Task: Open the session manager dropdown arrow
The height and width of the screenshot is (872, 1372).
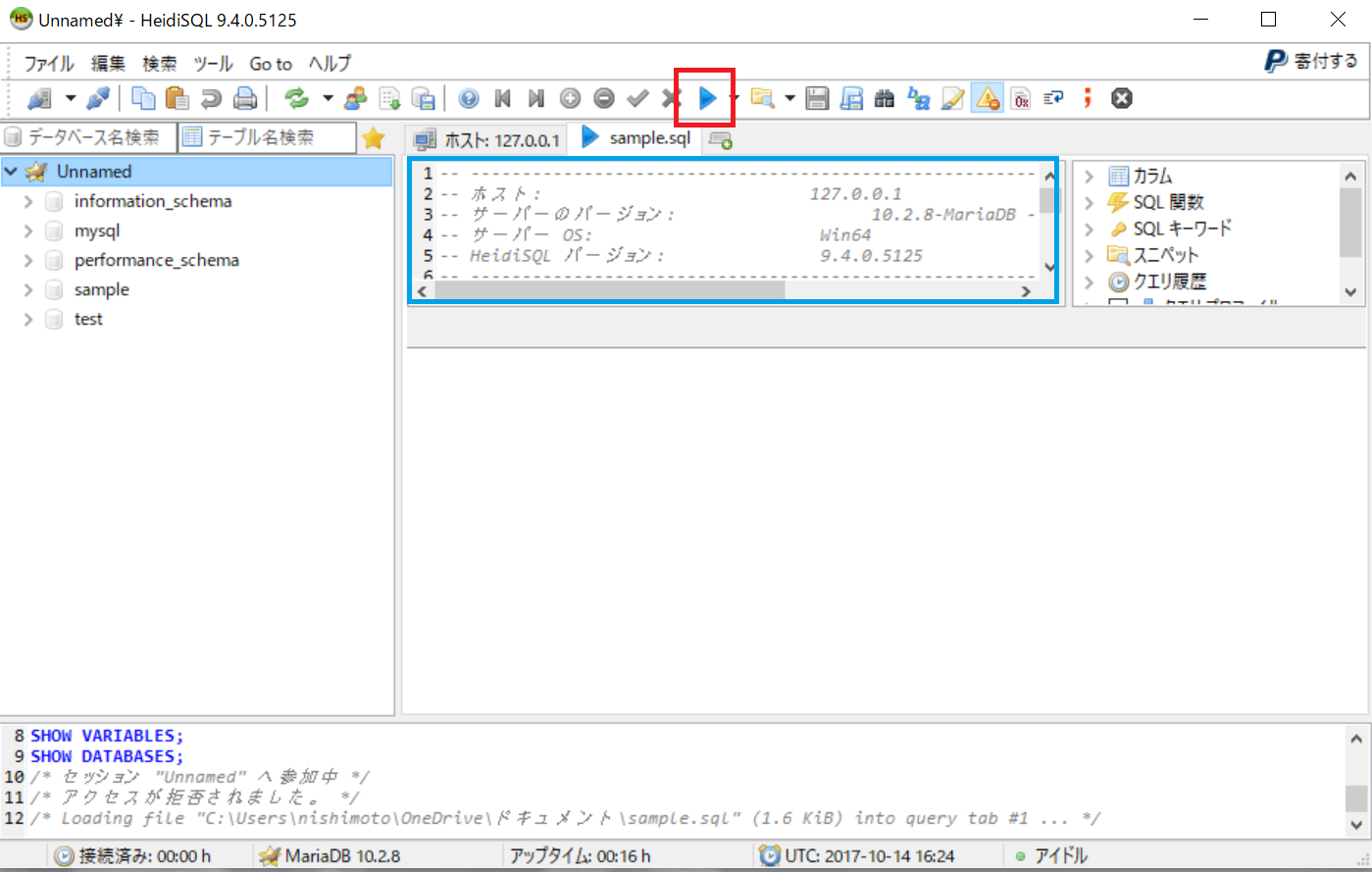Action: click(x=70, y=98)
